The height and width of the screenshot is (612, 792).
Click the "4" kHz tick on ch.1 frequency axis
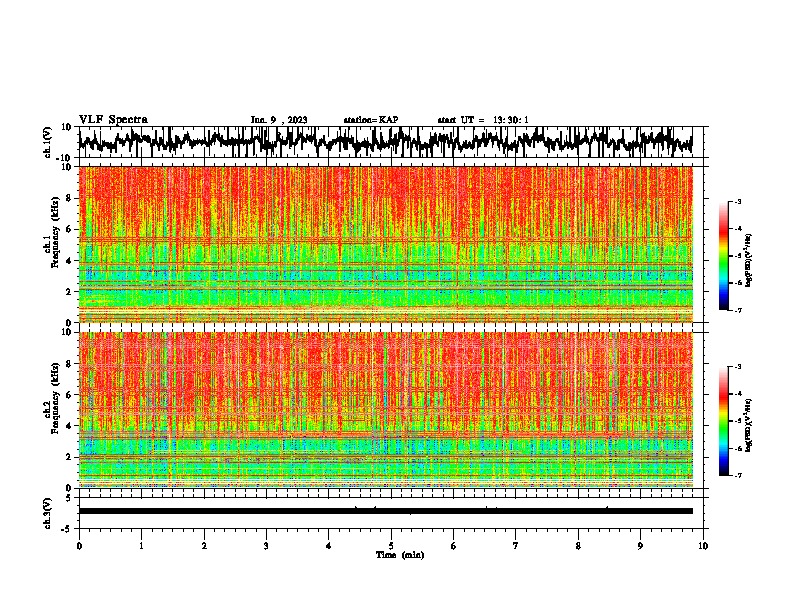click(69, 261)
